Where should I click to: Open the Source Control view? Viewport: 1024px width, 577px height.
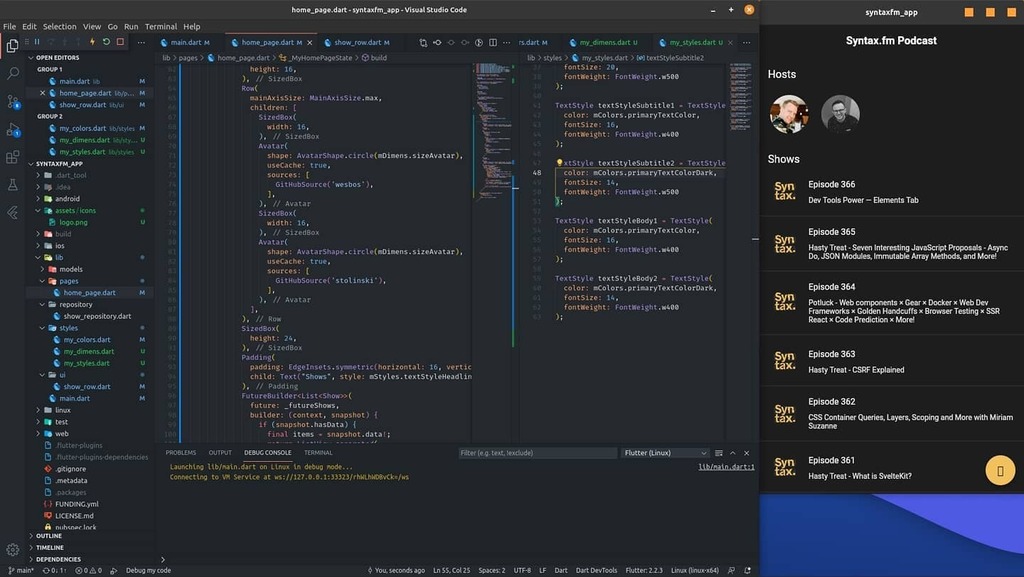12,102
